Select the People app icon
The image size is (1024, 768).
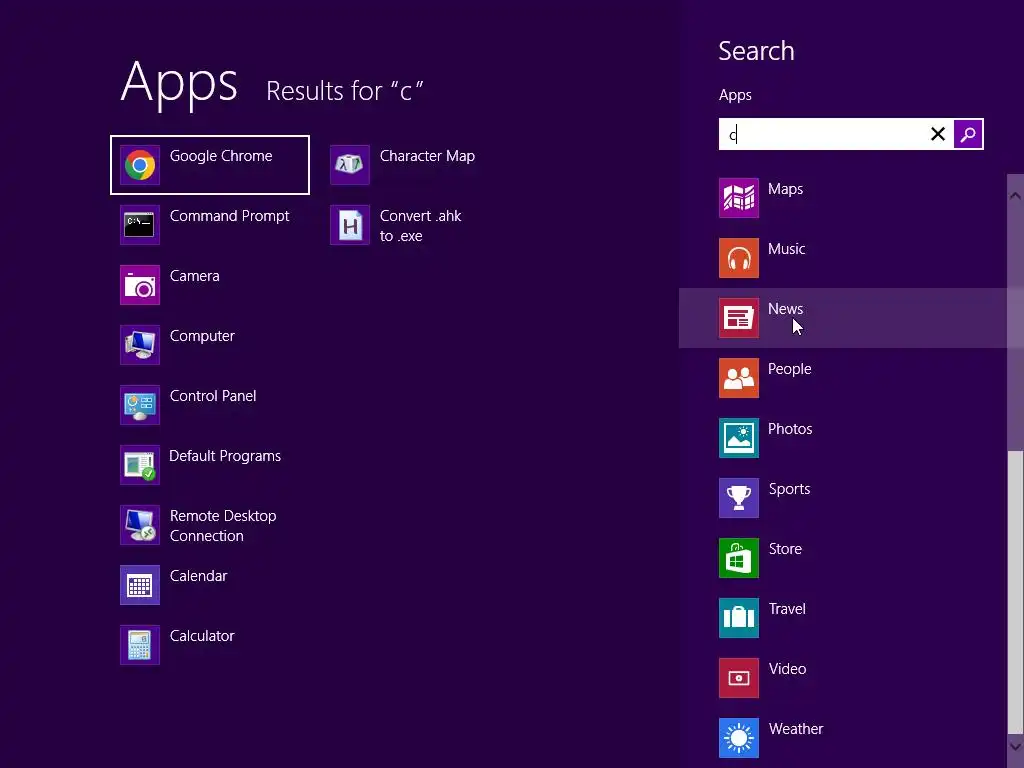[739, 378]
